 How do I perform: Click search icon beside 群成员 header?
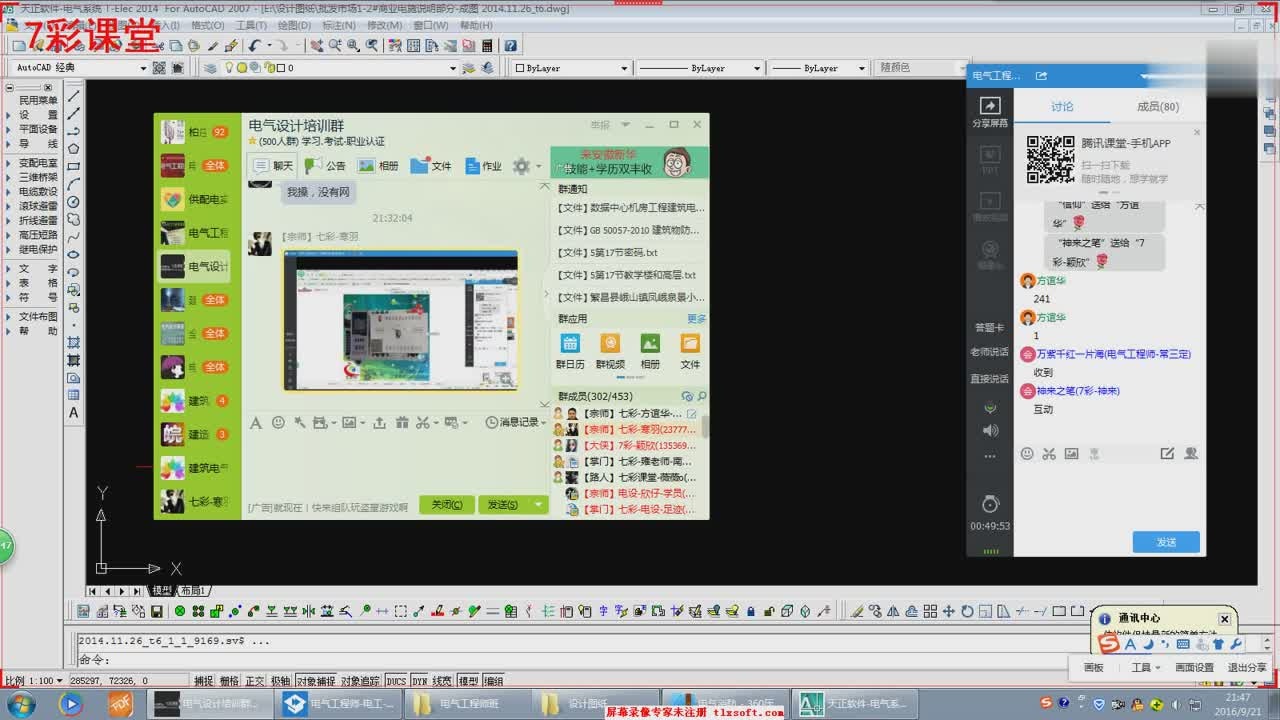[702, 397]
